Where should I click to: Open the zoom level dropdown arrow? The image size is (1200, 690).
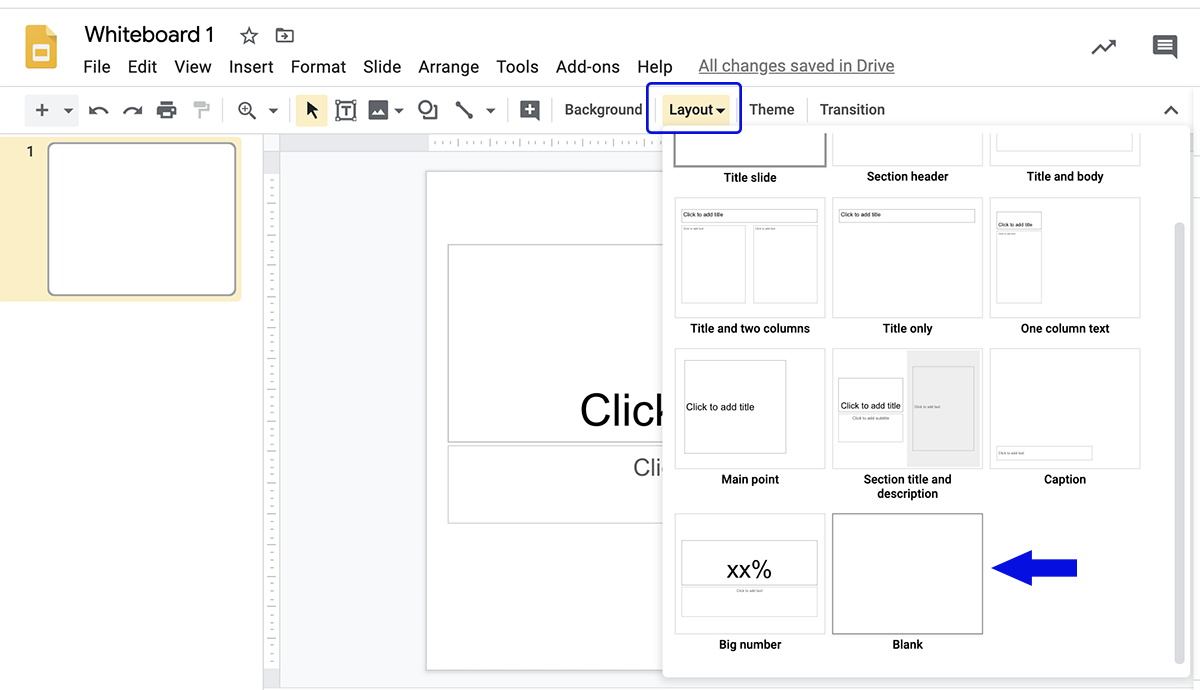click(273, 110)
